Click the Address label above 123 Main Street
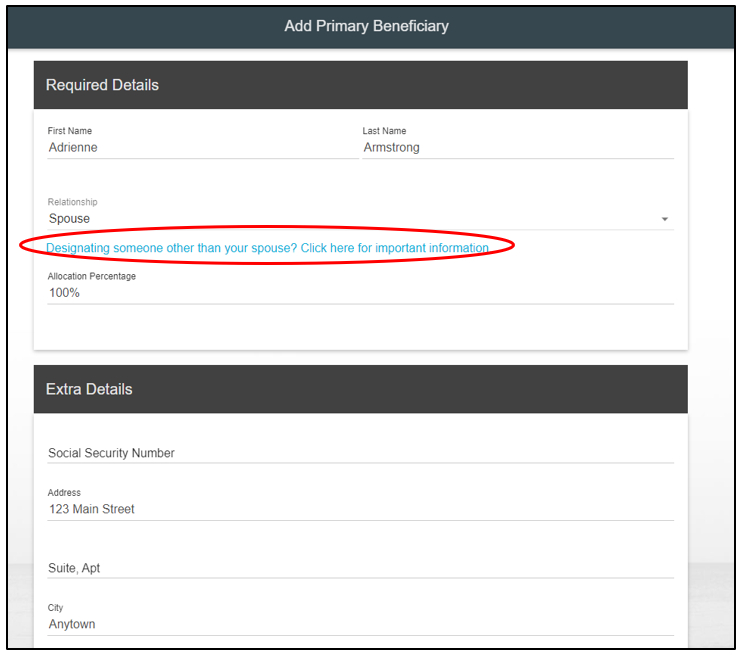The image size is (743, 656). tap(64, 493)
